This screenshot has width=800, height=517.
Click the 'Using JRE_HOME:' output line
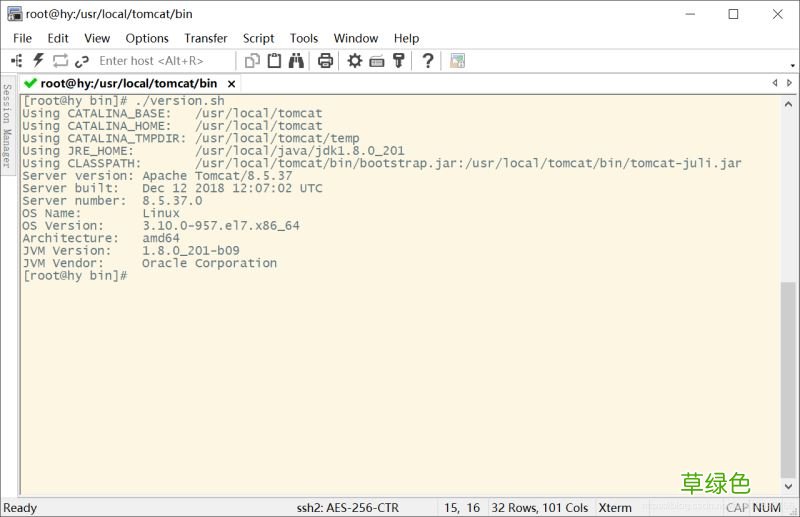tap(213, 151)
